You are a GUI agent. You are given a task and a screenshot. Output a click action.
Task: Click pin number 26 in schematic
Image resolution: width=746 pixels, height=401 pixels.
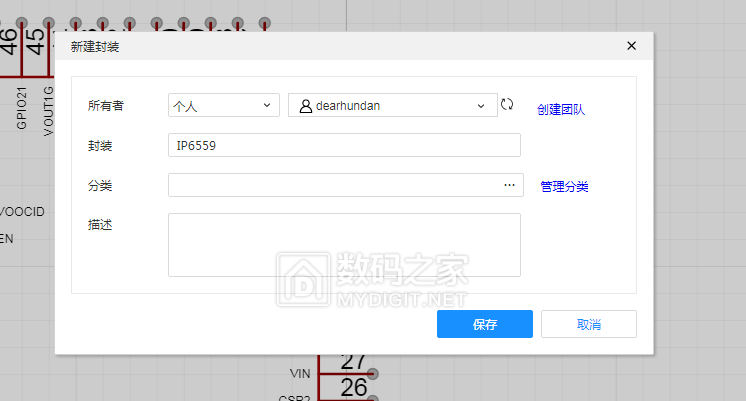[354, 388]
